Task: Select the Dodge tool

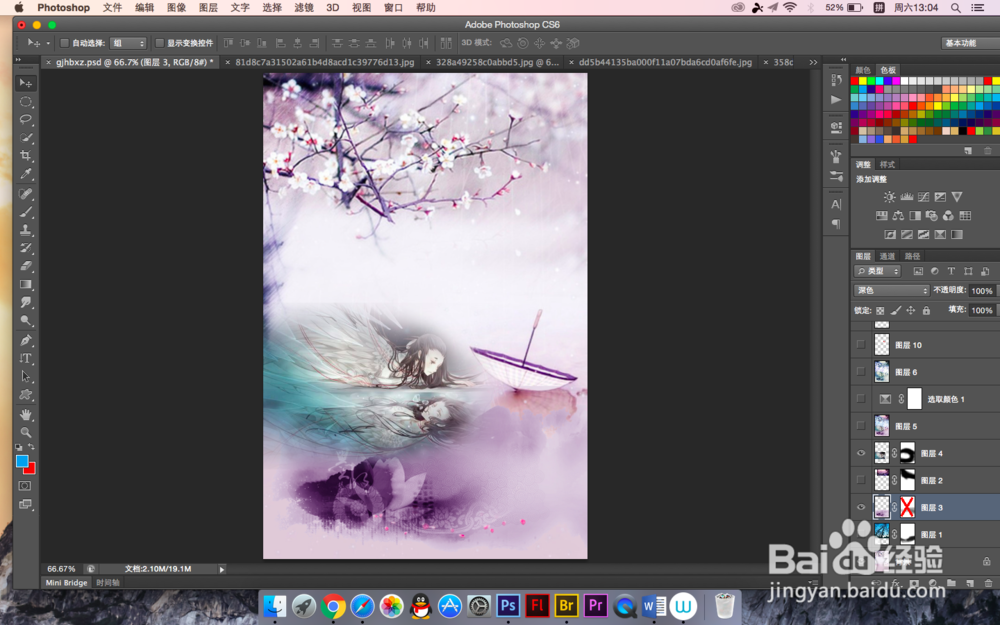Action: pos(26,320)
